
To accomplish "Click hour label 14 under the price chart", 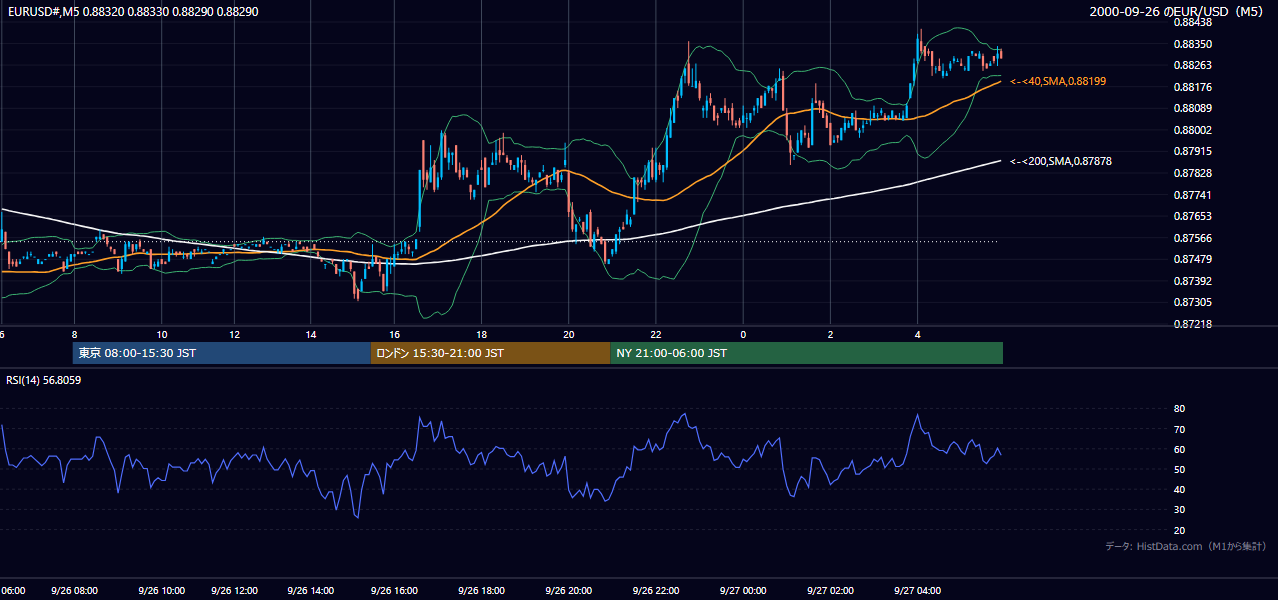I will 311,335.
